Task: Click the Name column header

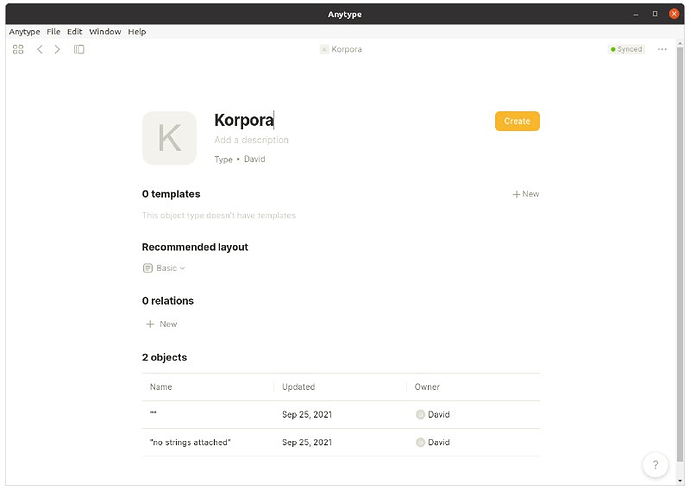Action: (161, 387)
